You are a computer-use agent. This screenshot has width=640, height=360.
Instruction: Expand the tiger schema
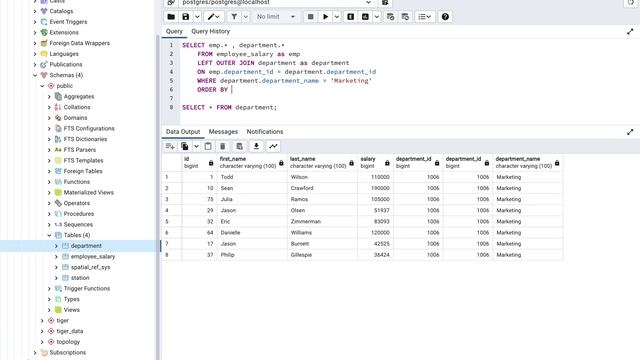[42, 320]
